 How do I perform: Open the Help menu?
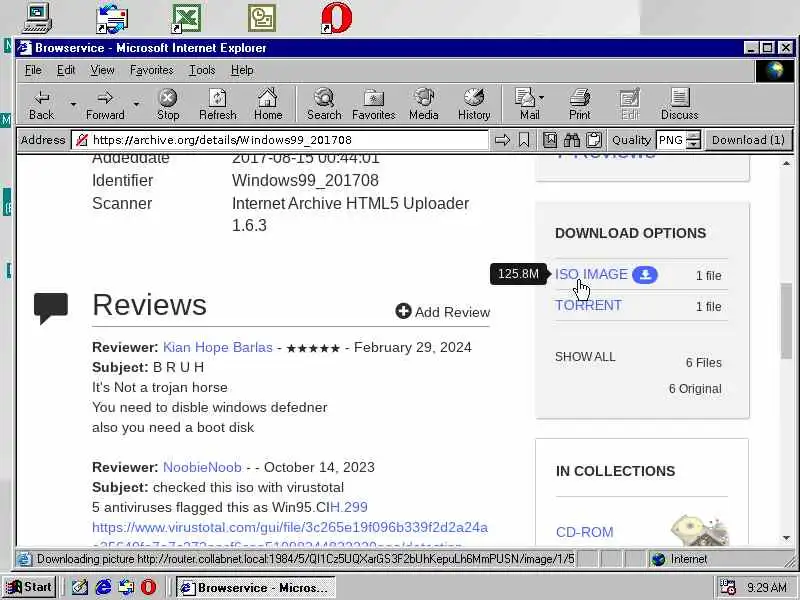pyautogui.click(x=242, y=70)
